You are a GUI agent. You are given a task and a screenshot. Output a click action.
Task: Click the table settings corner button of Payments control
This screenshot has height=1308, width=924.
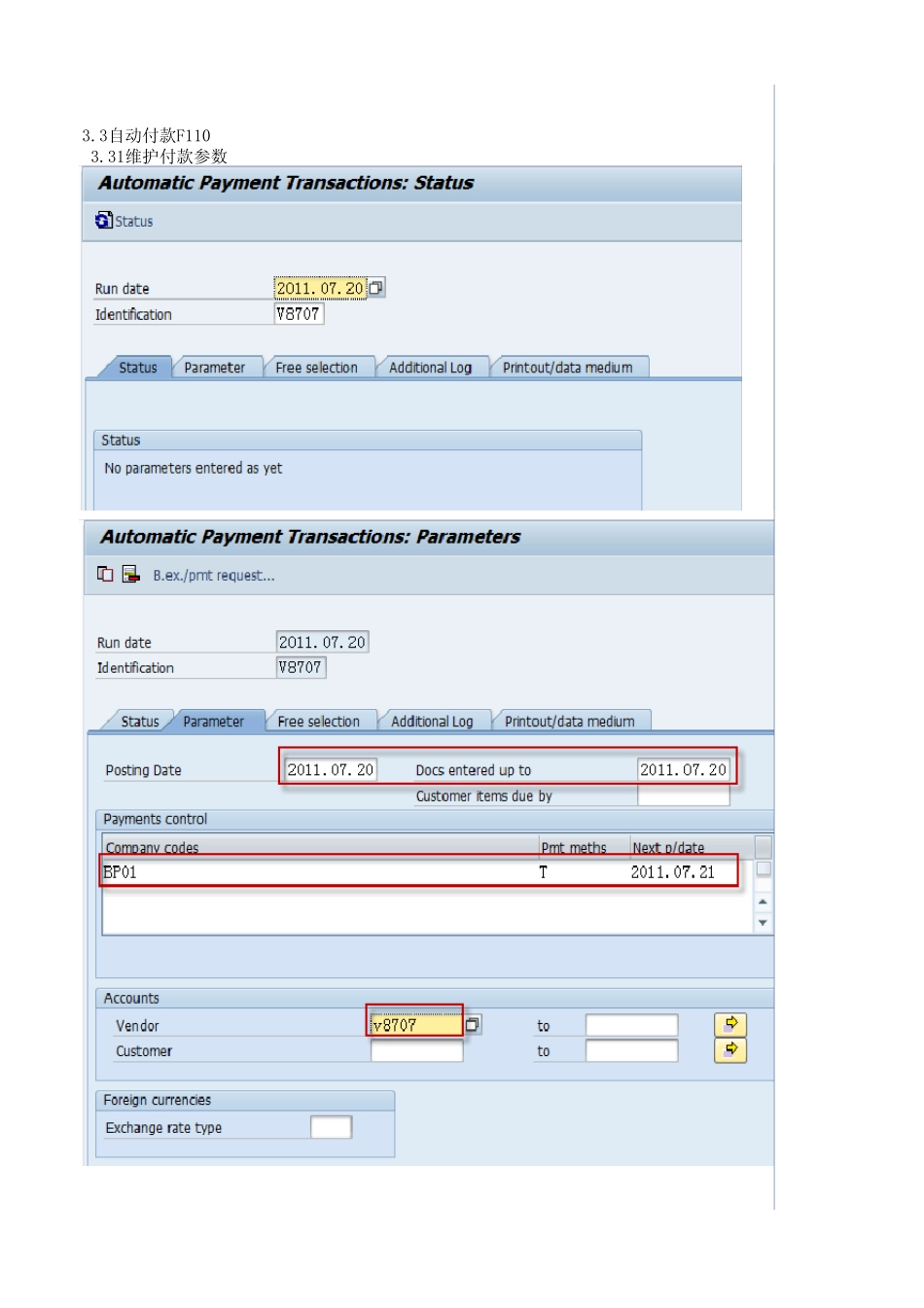pos(764,846)
